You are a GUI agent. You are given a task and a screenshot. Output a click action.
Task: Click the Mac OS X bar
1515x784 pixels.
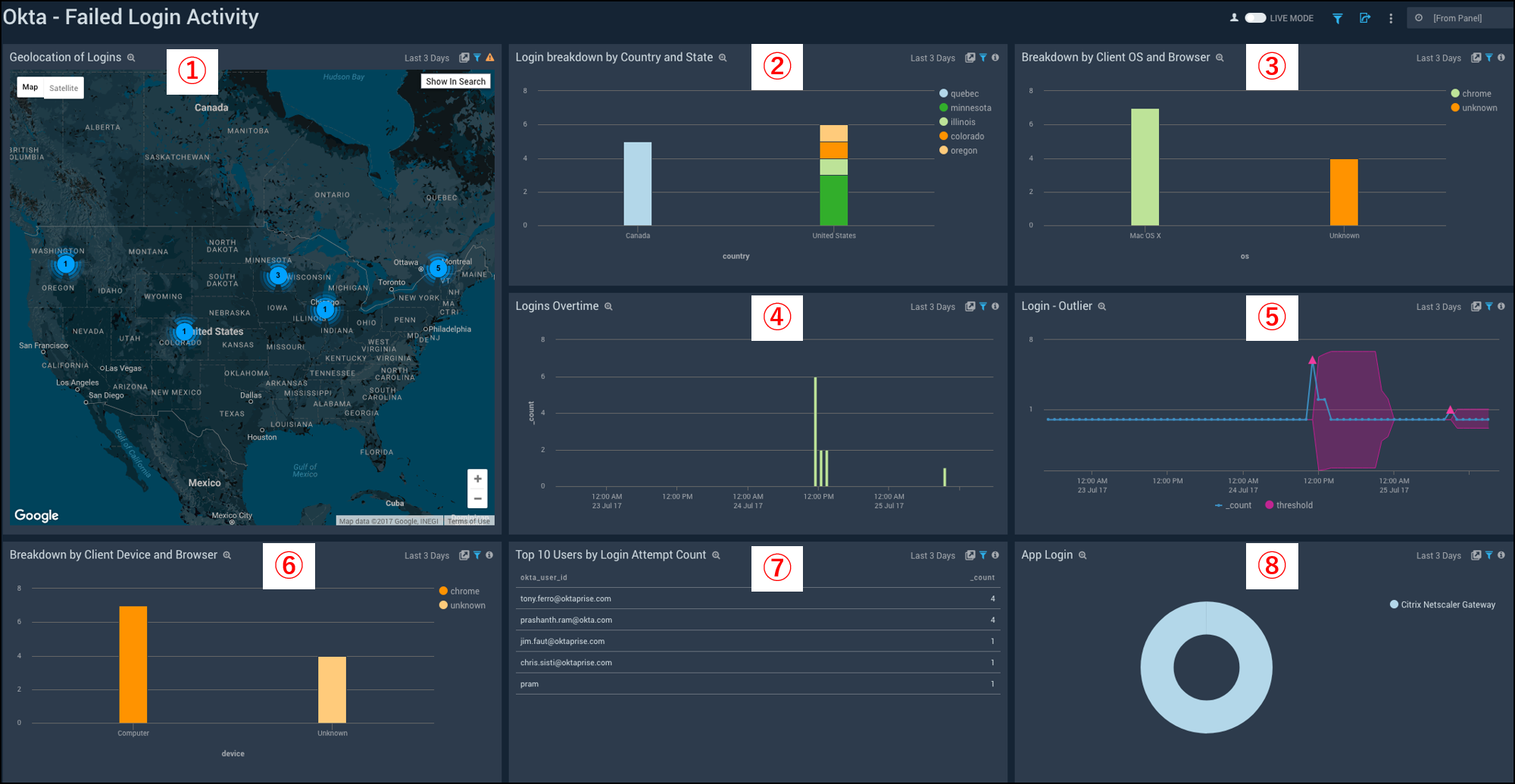(1145, 167)
